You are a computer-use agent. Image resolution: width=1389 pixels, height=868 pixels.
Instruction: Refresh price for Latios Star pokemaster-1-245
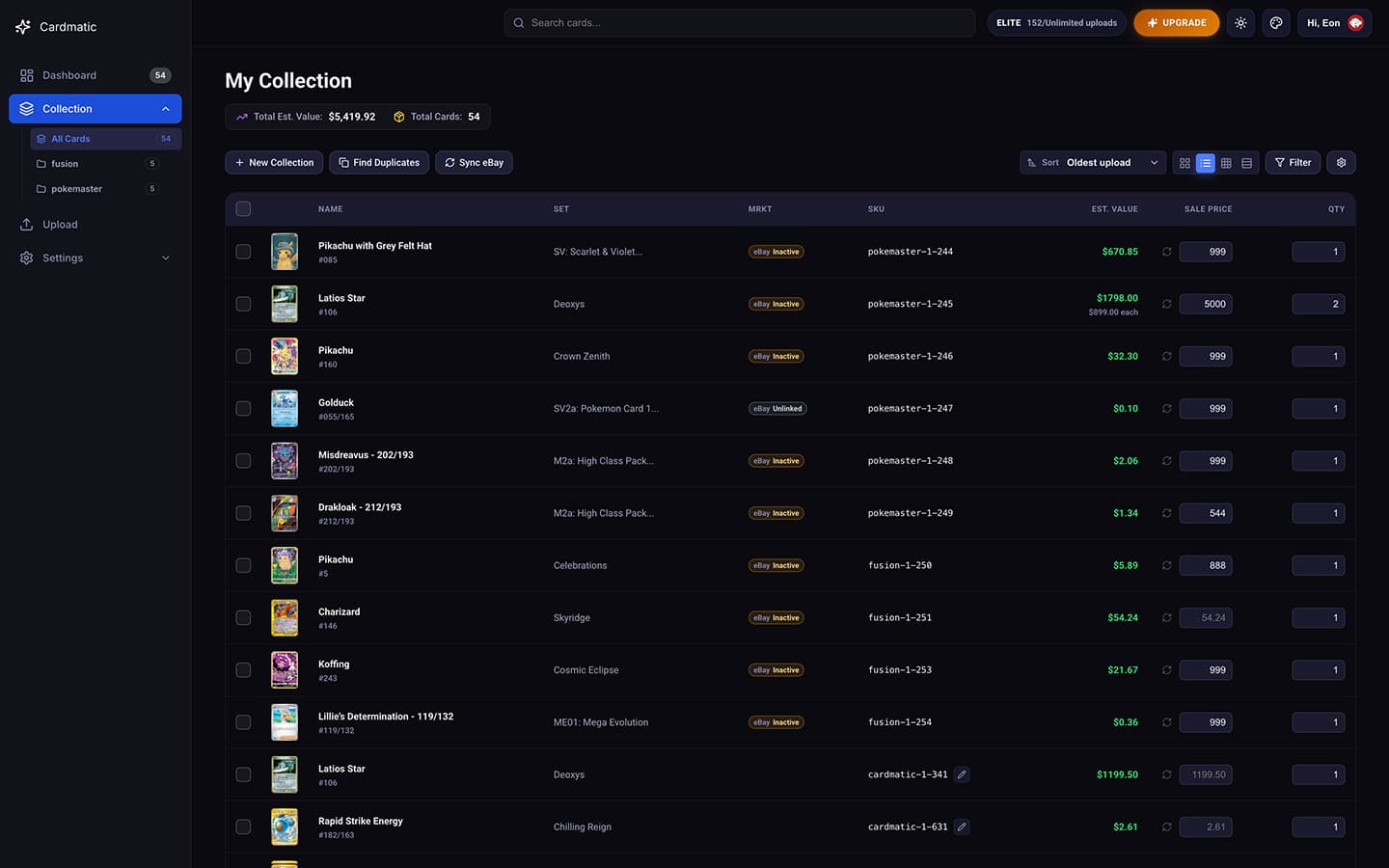[1166, 304]
